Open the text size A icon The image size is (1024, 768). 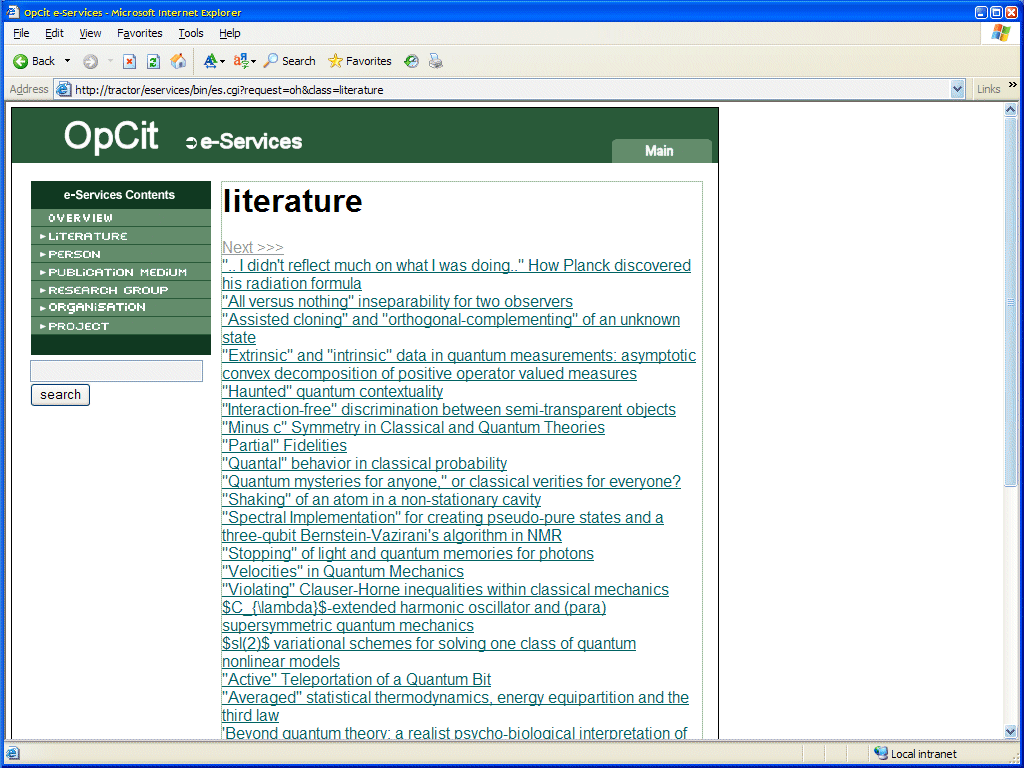[210, 61]
